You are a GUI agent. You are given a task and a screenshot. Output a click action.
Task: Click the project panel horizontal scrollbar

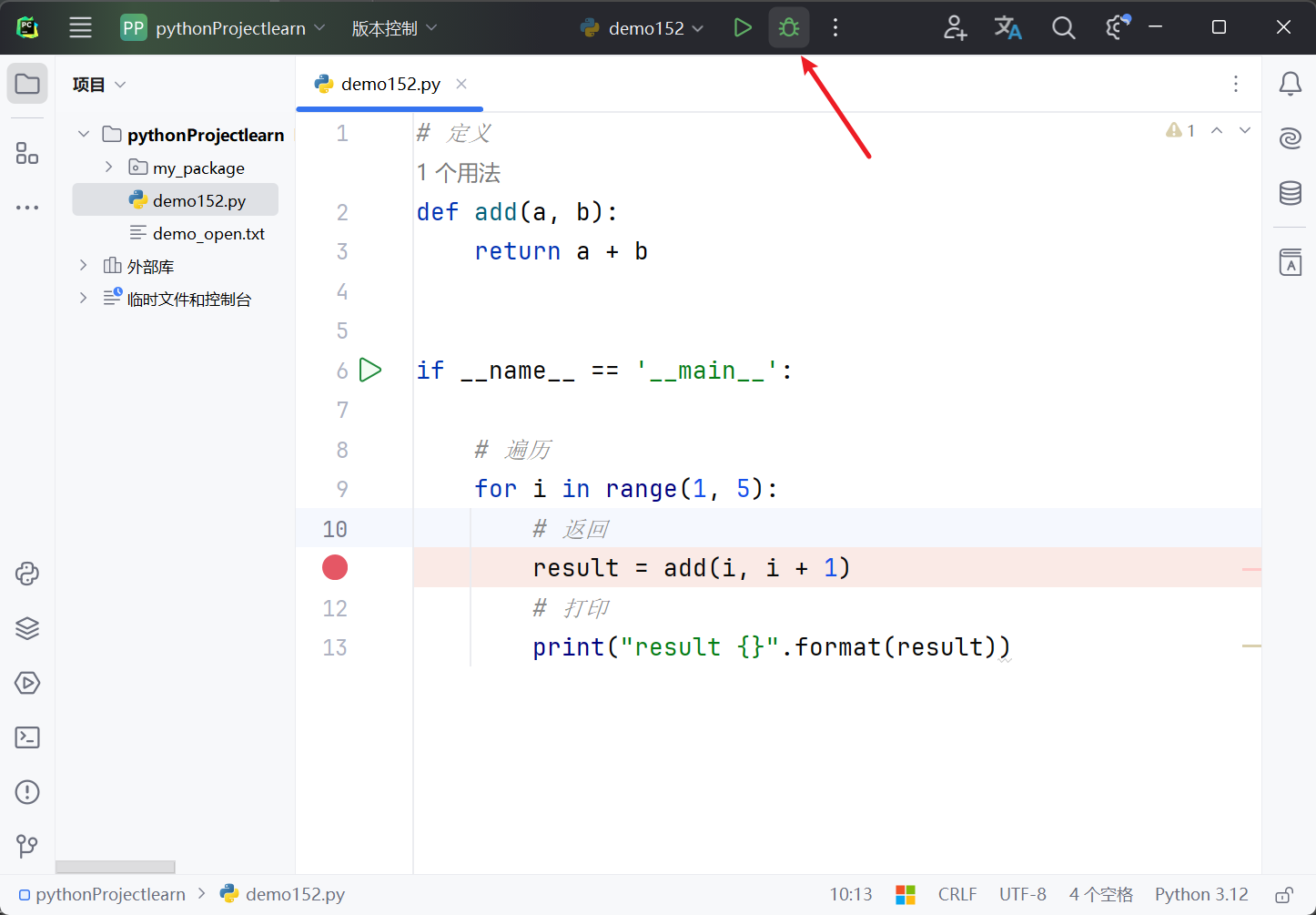116,867
